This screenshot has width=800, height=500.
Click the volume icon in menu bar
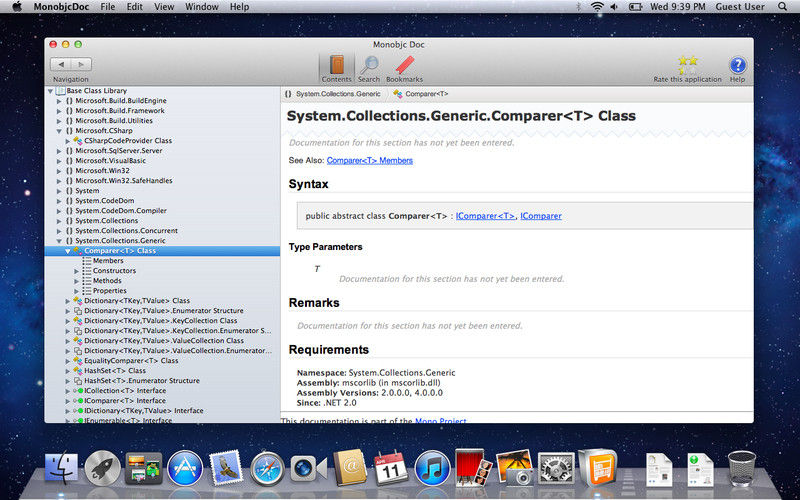[x=614, y=7]
